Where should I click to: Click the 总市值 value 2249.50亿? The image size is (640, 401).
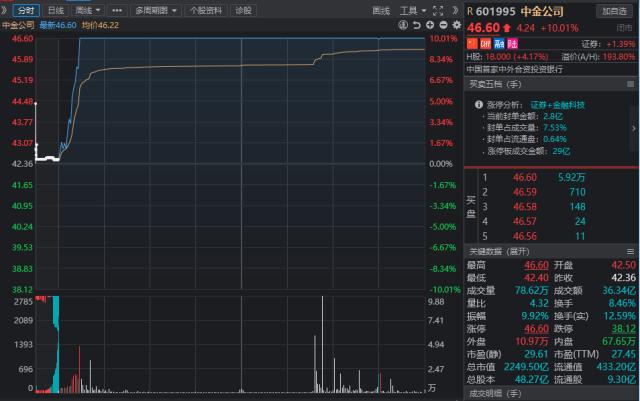527,367
